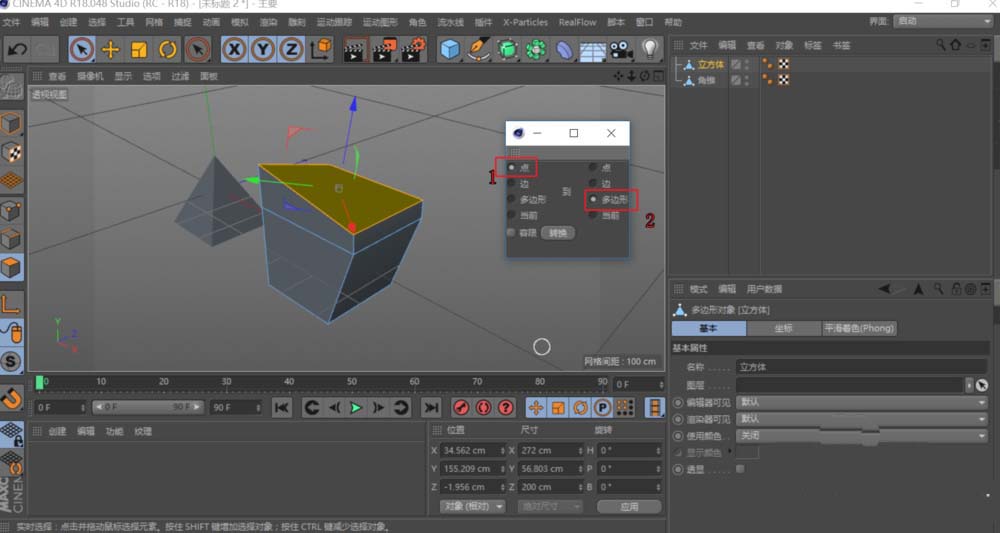Toggle the X-axis lock icon
1000x533 pixels.
(x=234, y=49)
